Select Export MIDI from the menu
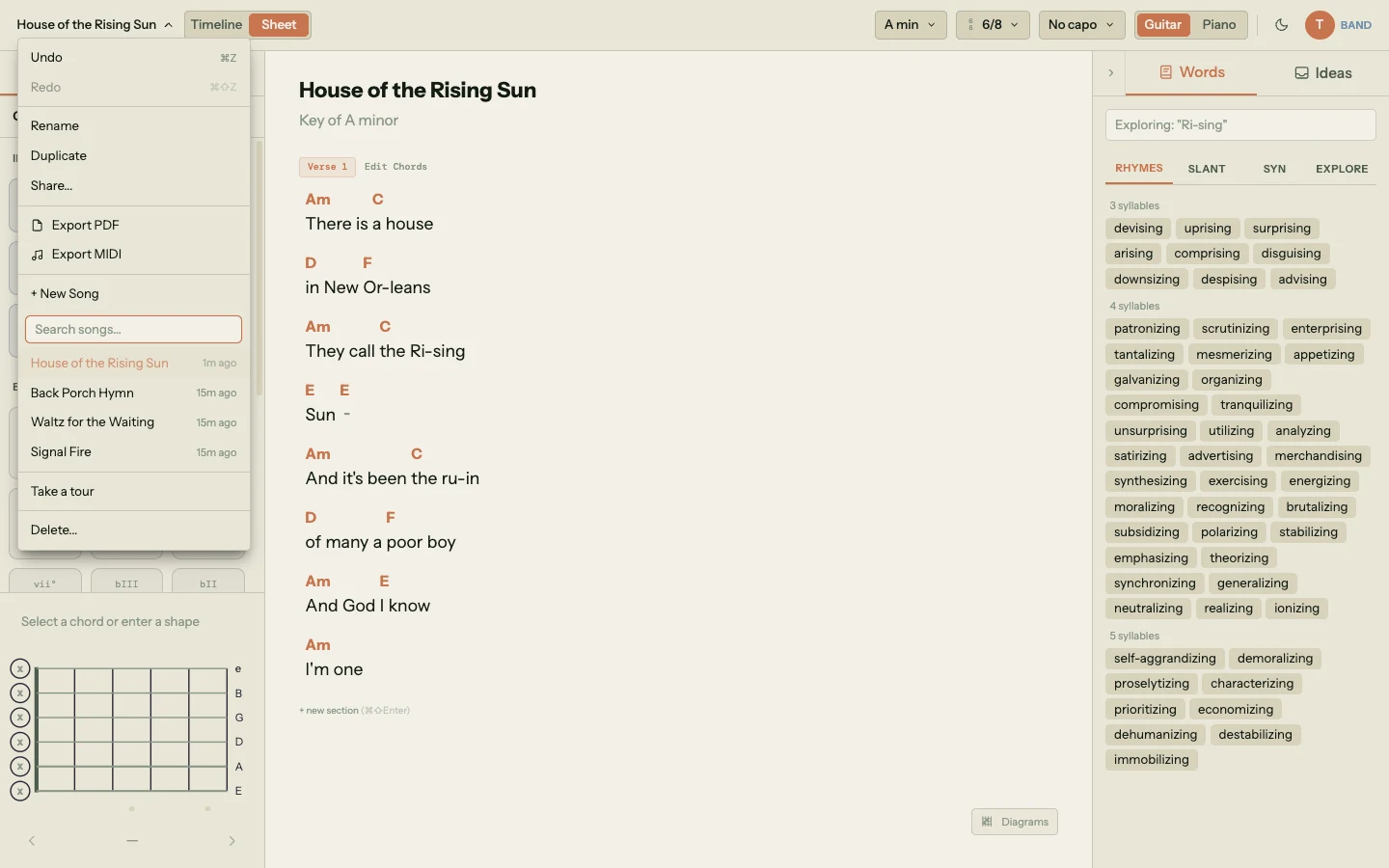The width and height of the screenshot is (1389, 868). point(88,254)
